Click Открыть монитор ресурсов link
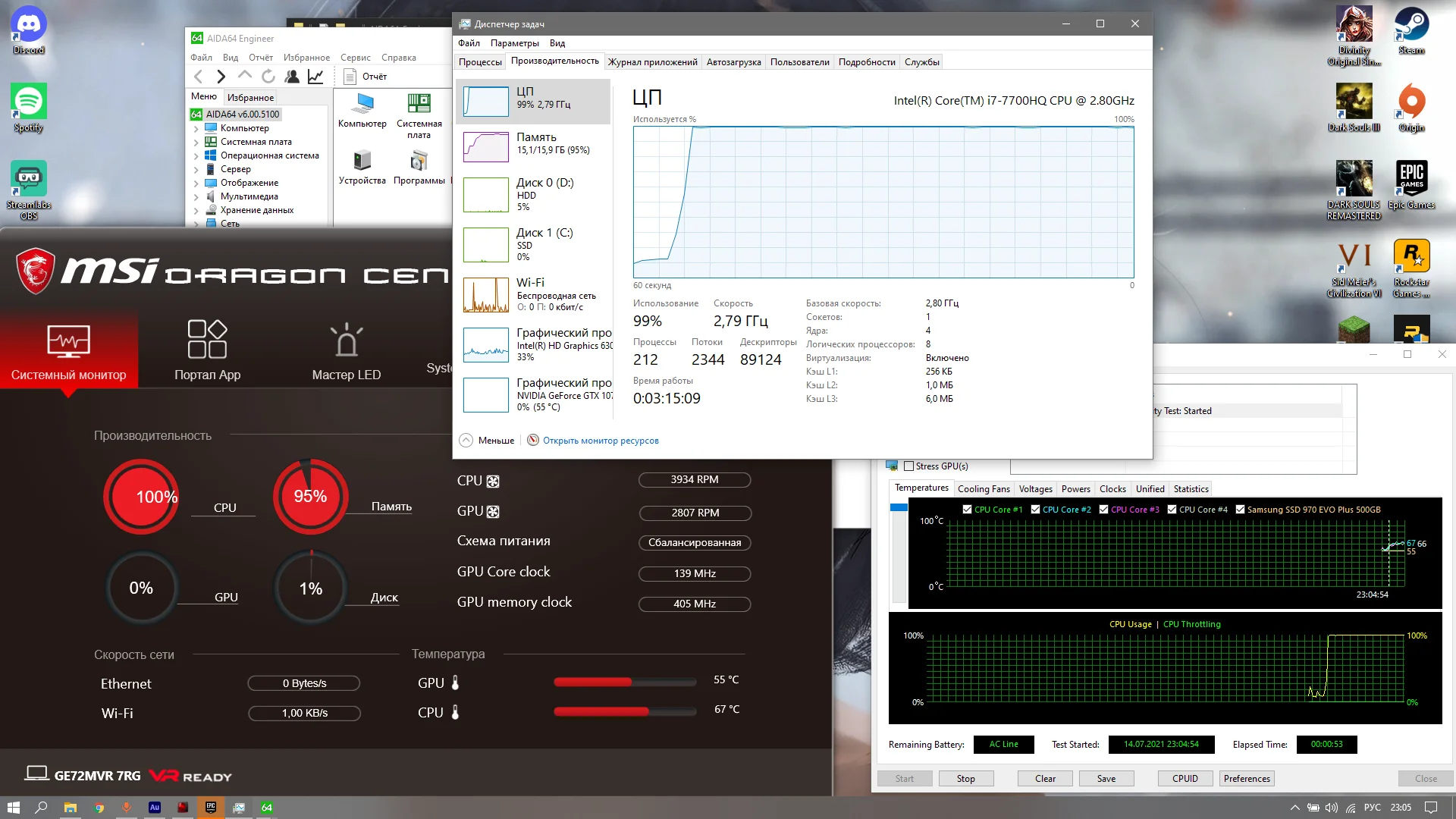The image size is (1456, 819). tap(600, 441)
